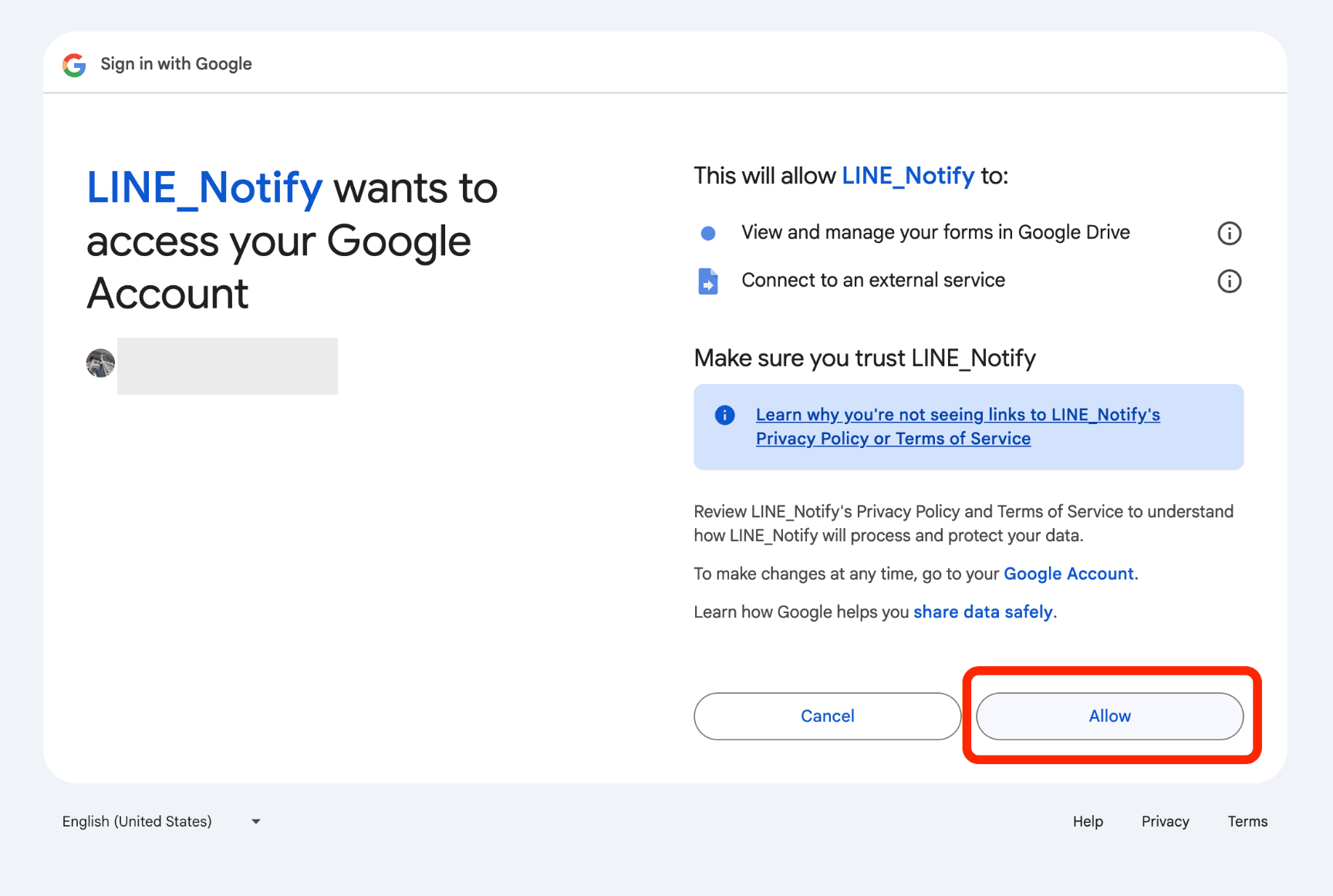The height and width of the screenshot is (896, 1333).
Task: Click the blue dot icon beside forms permission
Action: (707, 233)
